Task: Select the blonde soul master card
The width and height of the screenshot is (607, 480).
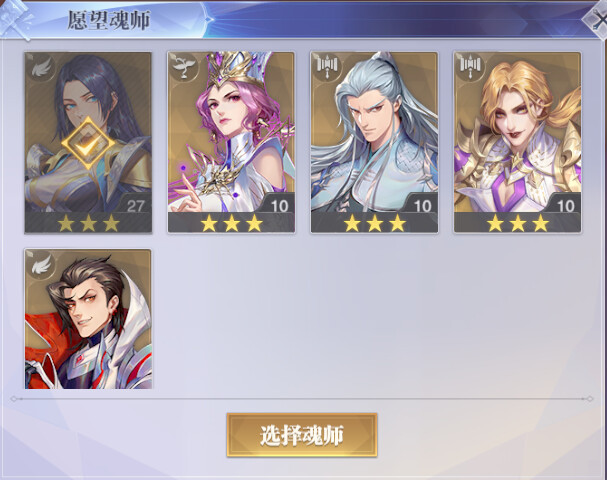Action: tap(518, 142)
